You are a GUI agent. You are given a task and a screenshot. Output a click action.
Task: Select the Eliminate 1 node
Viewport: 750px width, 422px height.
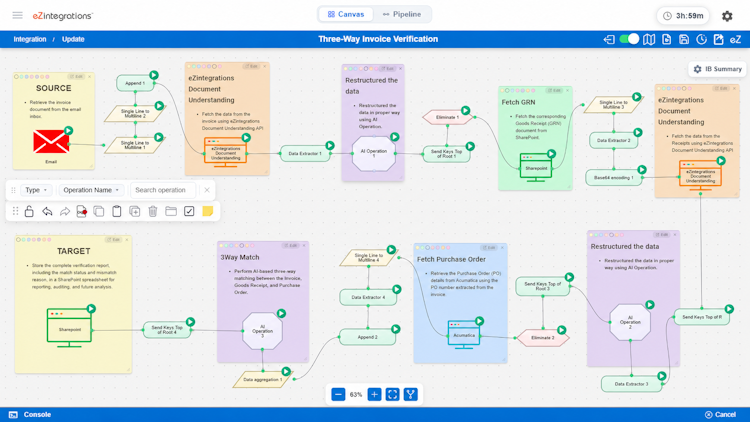pyautogui.click(x=447, y=117)
